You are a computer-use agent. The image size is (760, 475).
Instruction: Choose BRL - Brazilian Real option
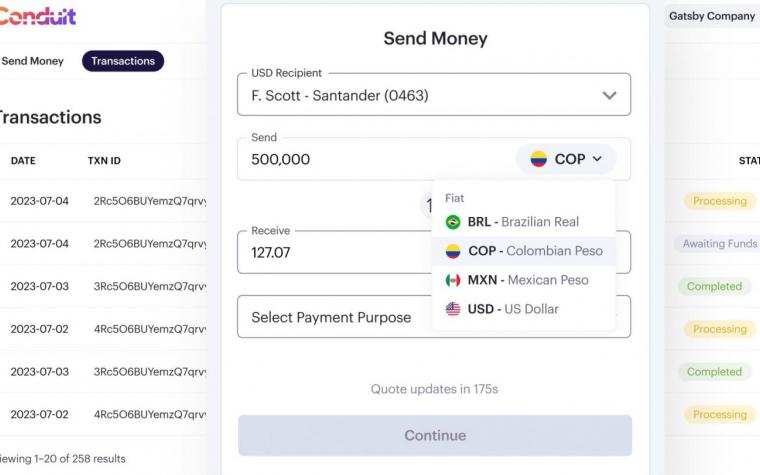pos(523,222)
